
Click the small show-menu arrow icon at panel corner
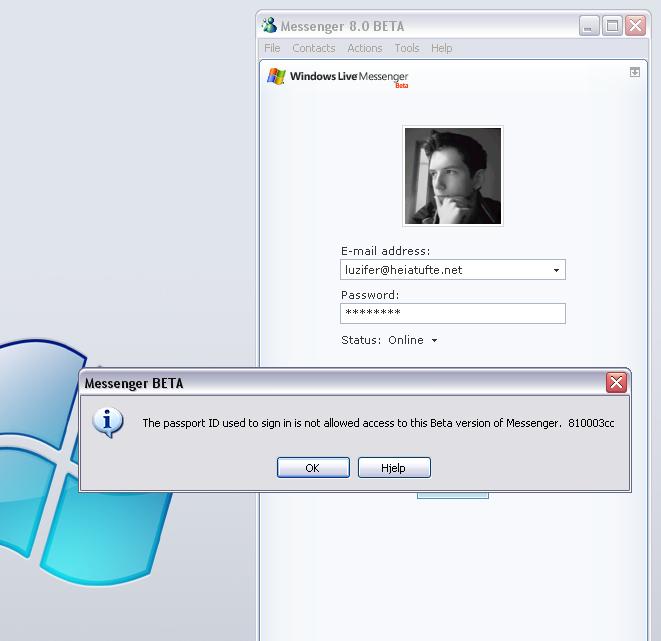(634, 72)
